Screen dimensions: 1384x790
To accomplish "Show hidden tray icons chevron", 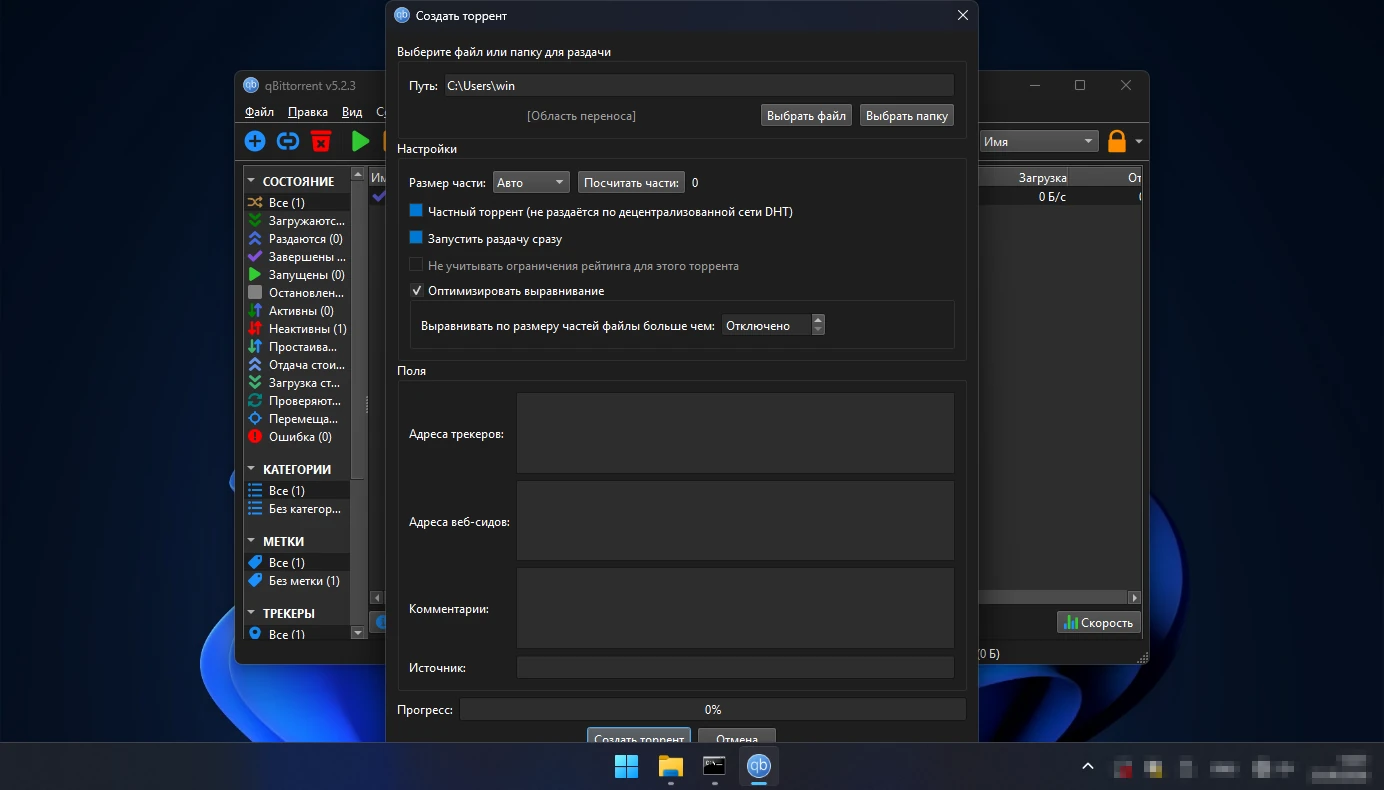I will point(1088,767).
